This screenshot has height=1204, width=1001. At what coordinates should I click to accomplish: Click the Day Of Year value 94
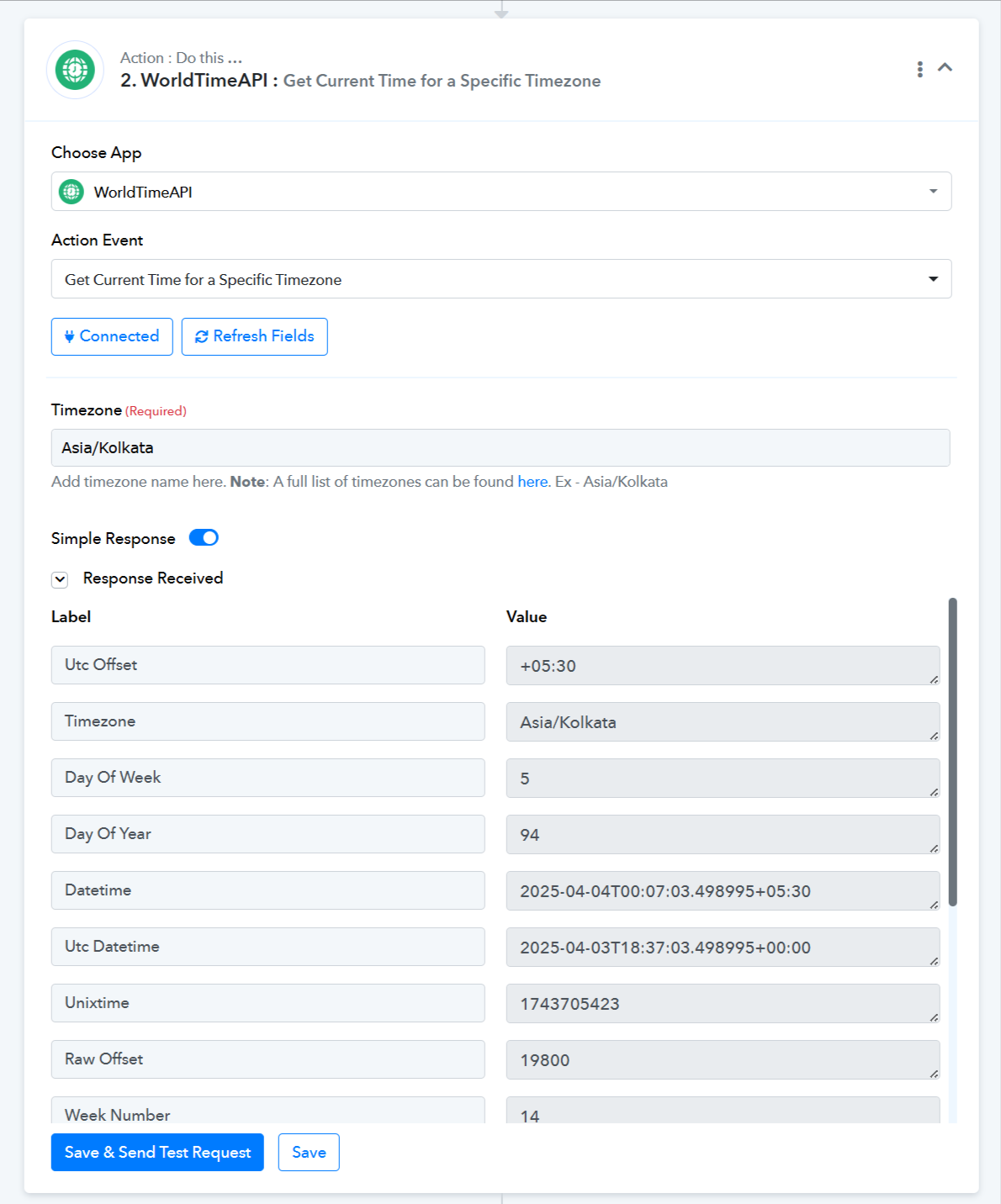pyautogui.click(x=723, y=835)
